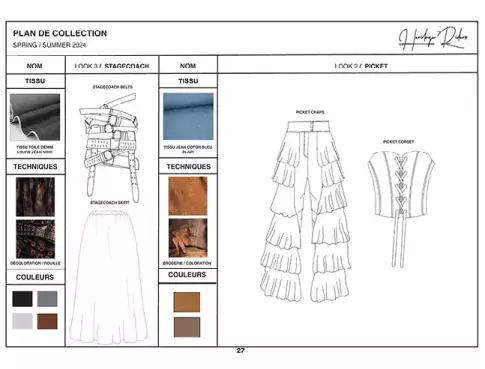Select the studded eyelet technique image
The image size is (485, 369).
[35, 239]
